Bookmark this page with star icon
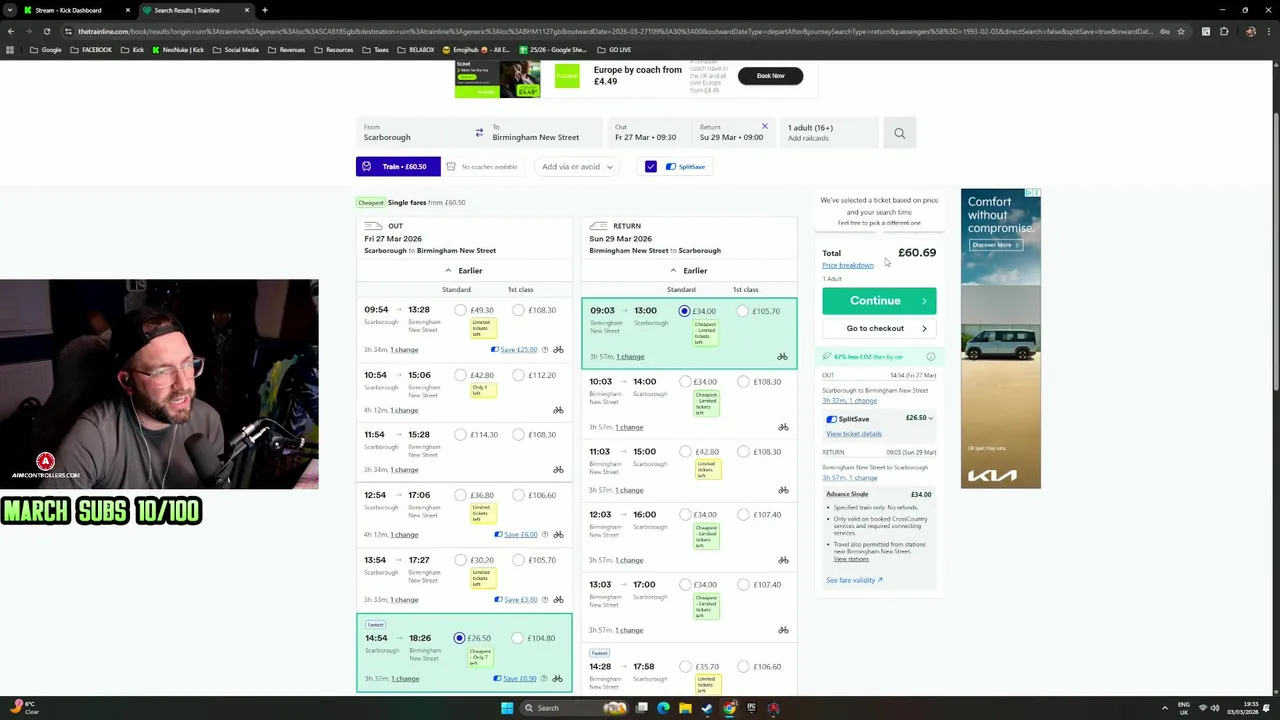Screen dimensions: 1280x720 click(x=1181, y=31)
